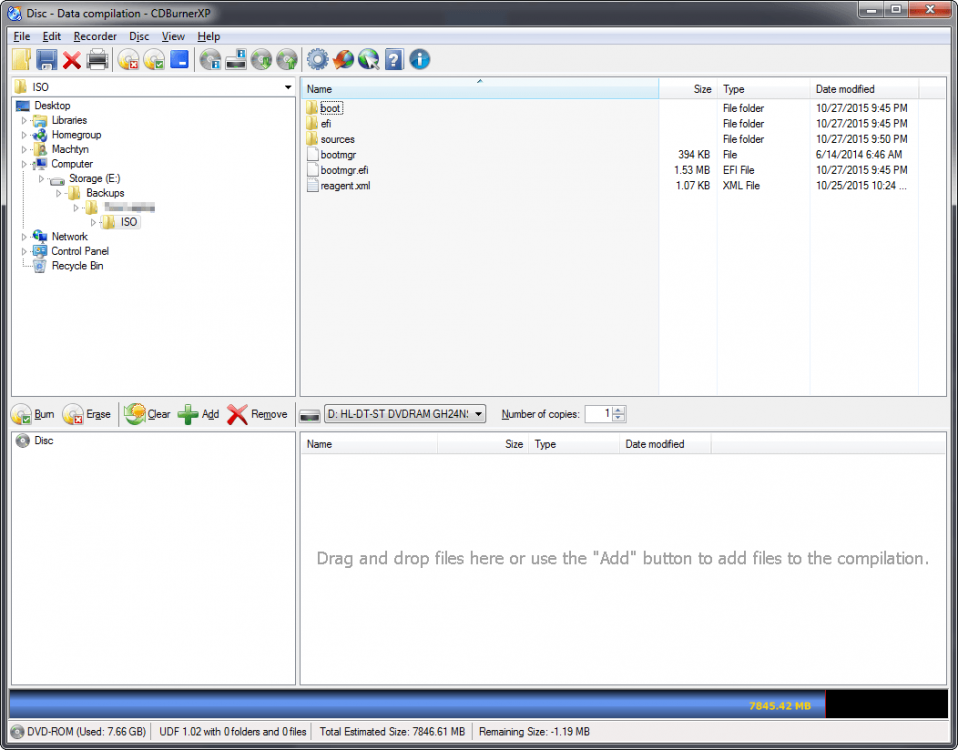This screenshot has width=958, height=750.
Task: Click the green plus Add icon
Action: coord(188,414)
